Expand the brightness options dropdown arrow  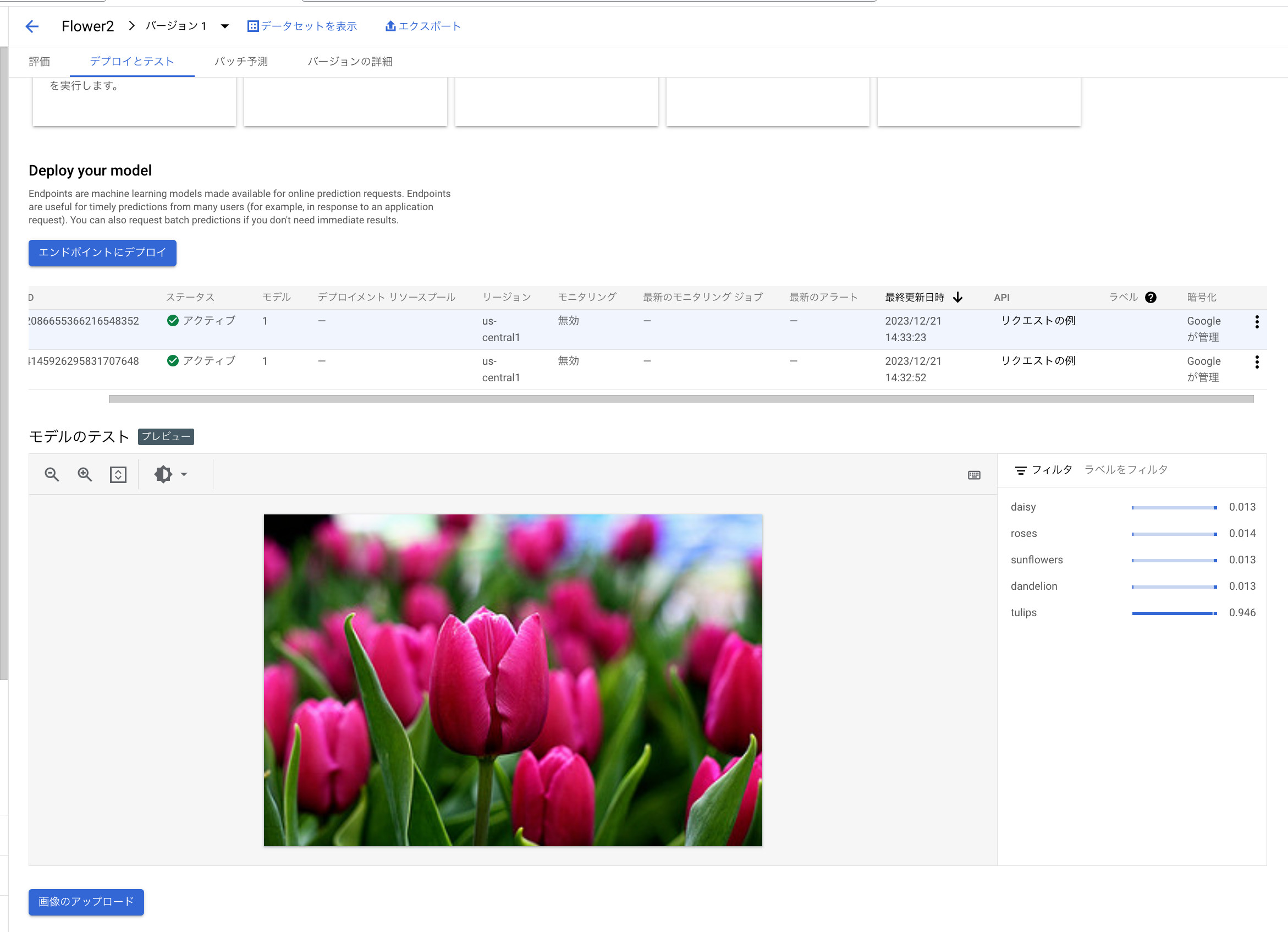tap(184, 474)
